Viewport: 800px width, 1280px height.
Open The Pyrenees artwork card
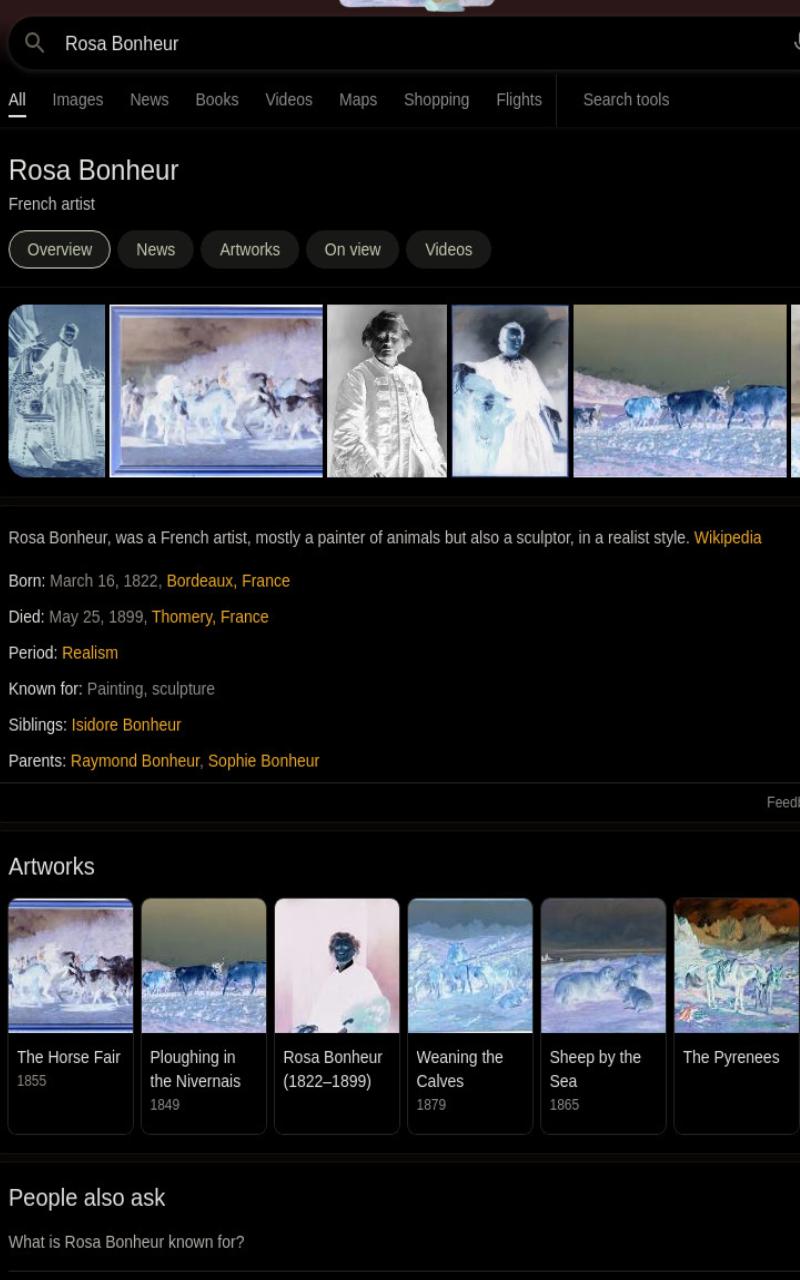(x=737, y=1016)
